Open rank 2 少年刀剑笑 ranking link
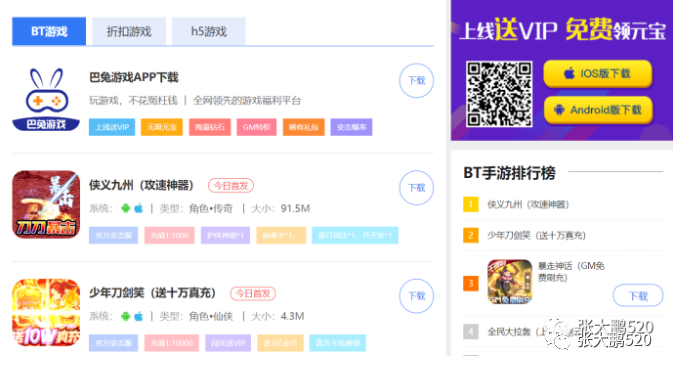This screenshot has height=369, width=673. click(536, 235)
